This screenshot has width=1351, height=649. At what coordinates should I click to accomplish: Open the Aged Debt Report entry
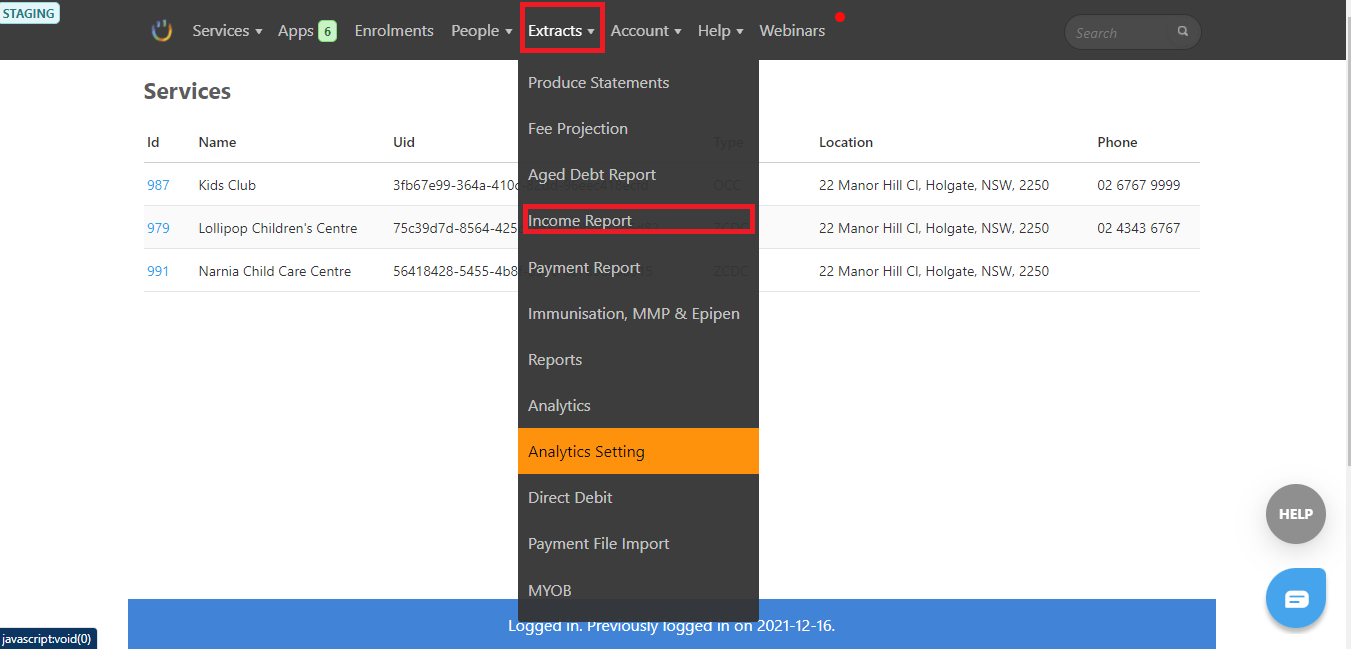pos(638,175)
